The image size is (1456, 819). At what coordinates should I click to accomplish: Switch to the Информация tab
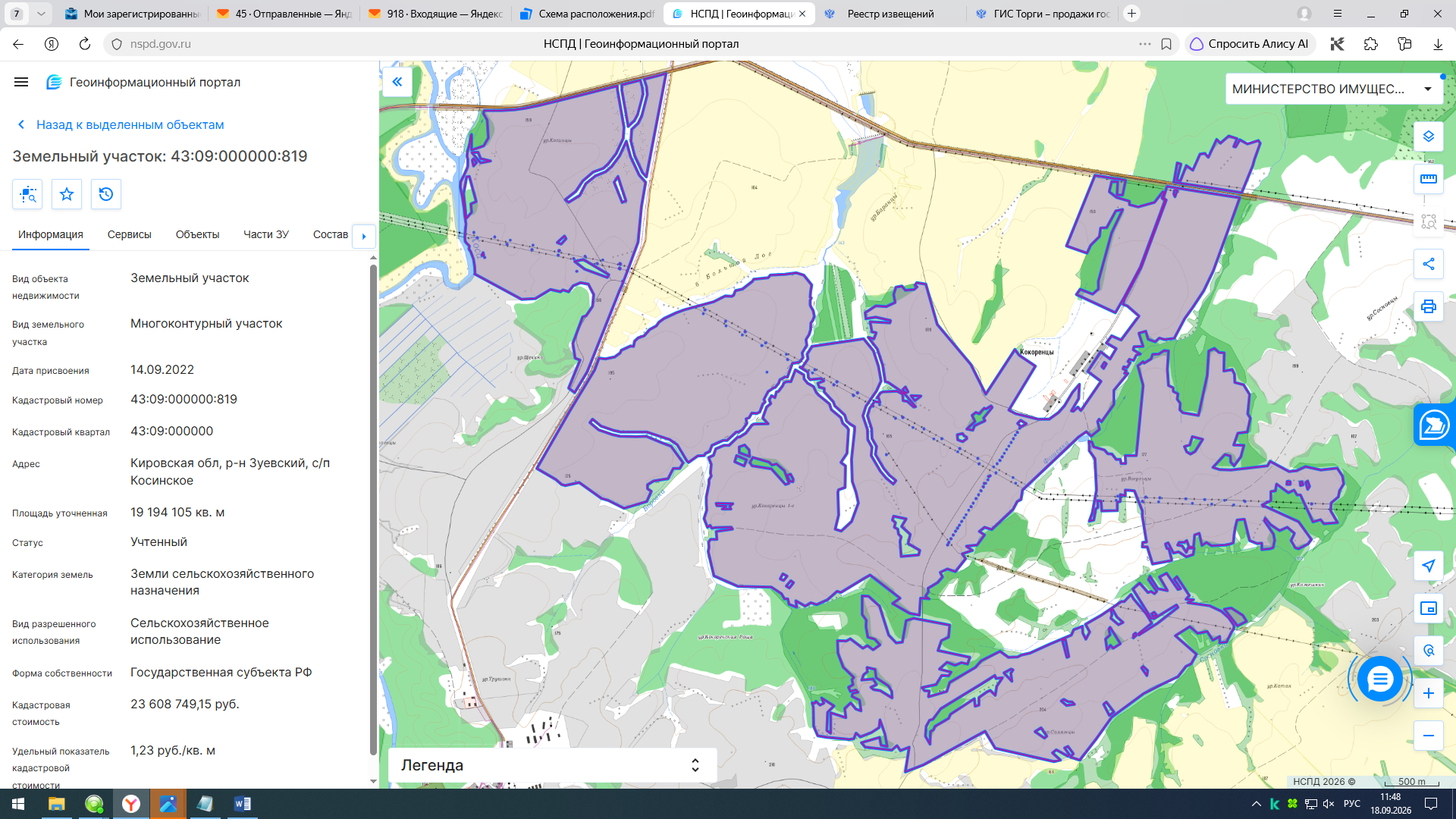pyautogui.click(x=51, y=234)
